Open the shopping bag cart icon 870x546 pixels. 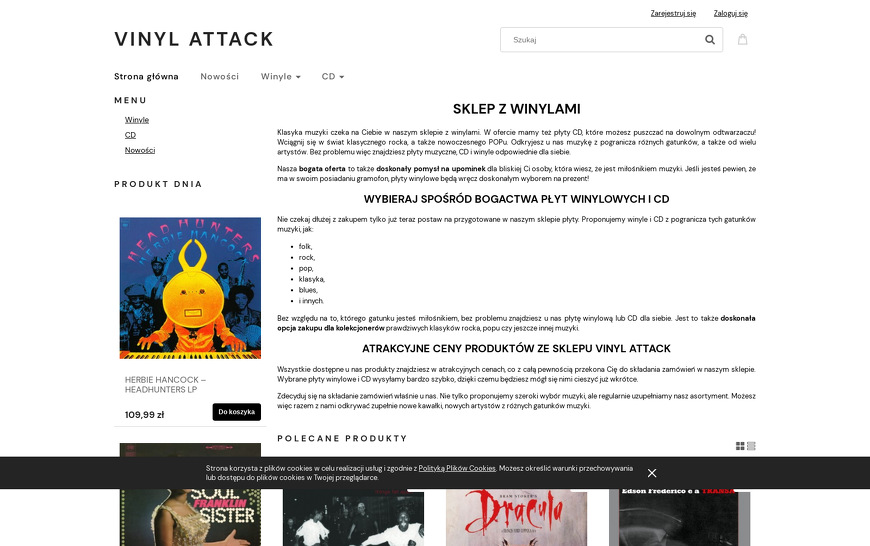pos(742,39)
